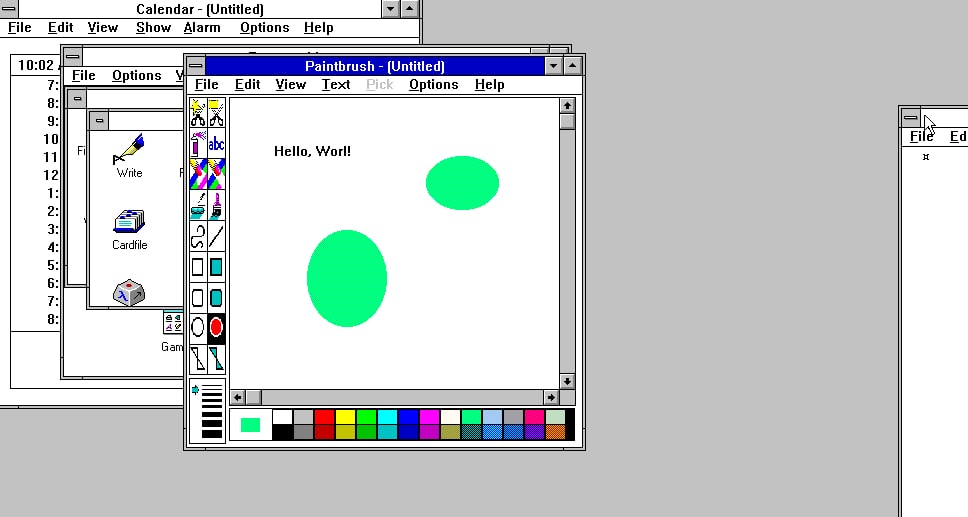This screenshot has width=968, height=517.
Task: Choose the empty Polygon tool
Action: [x=198, y=359]
